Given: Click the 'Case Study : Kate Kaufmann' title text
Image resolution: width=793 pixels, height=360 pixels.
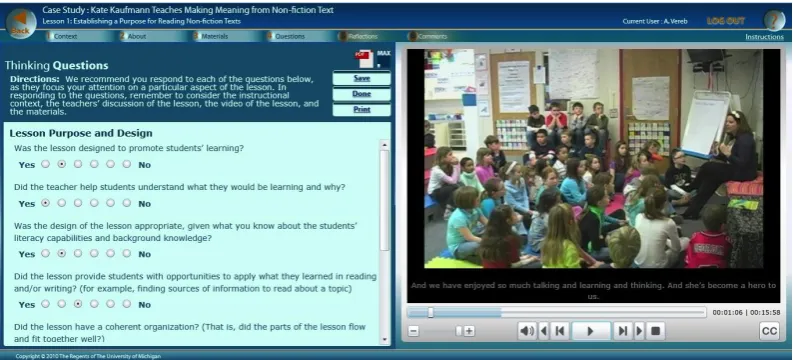Looking at the screenshot, I should click(188, 10).
